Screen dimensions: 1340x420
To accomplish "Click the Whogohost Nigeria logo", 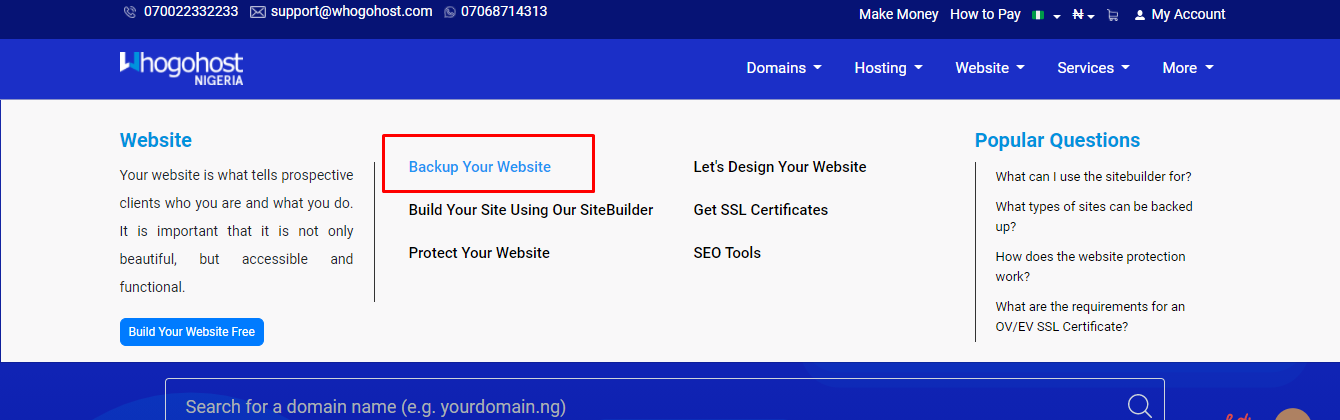I will 181,68.
